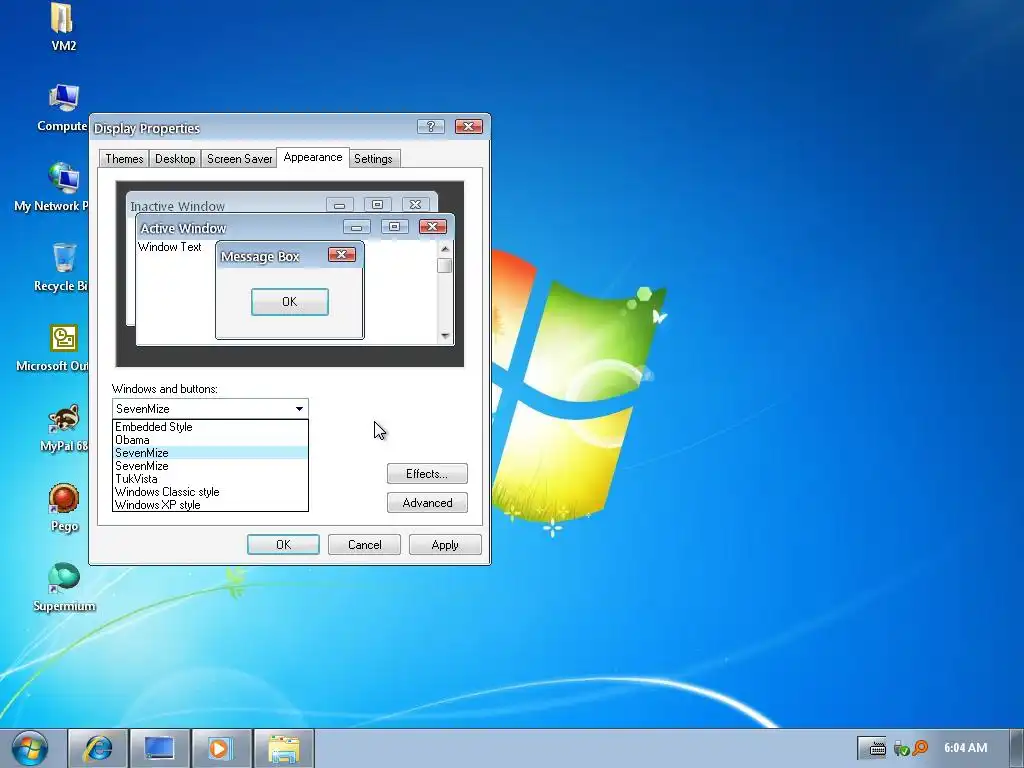Select the Appearance tab
The height and width of the screenshot is (768, 1024).
point(313,157)
